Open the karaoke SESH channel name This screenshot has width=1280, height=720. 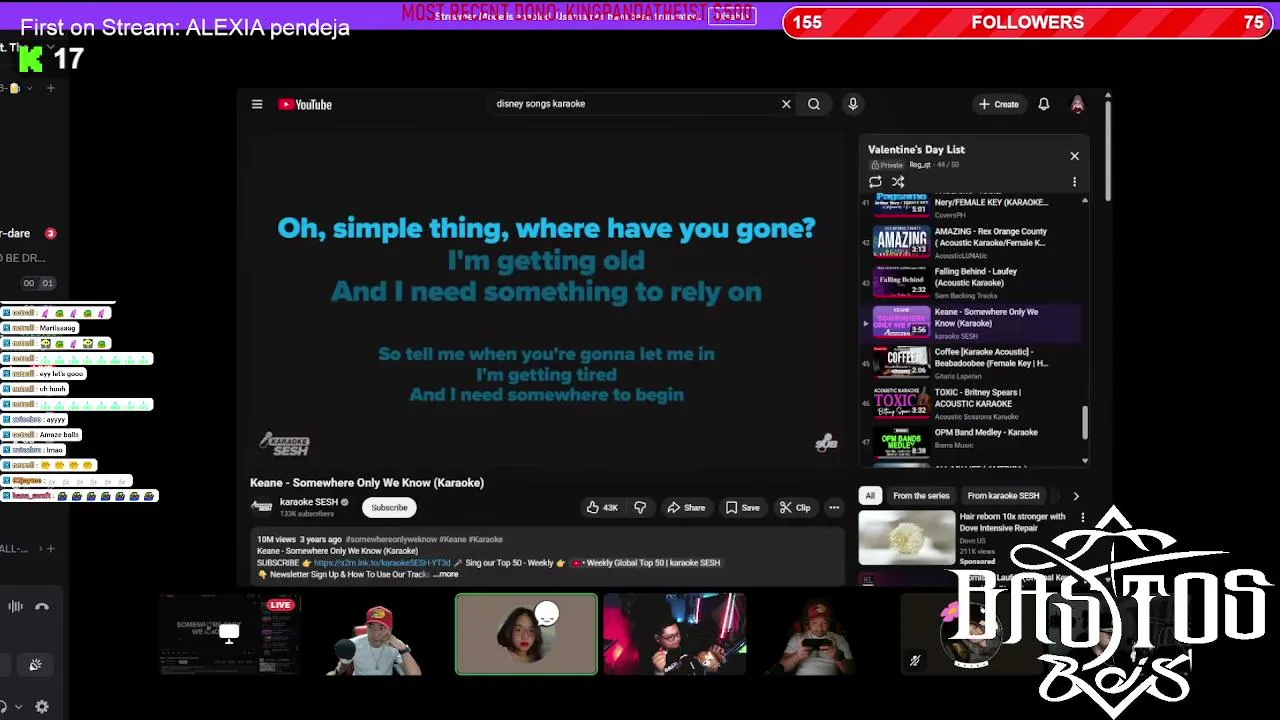tap(308, 502)
